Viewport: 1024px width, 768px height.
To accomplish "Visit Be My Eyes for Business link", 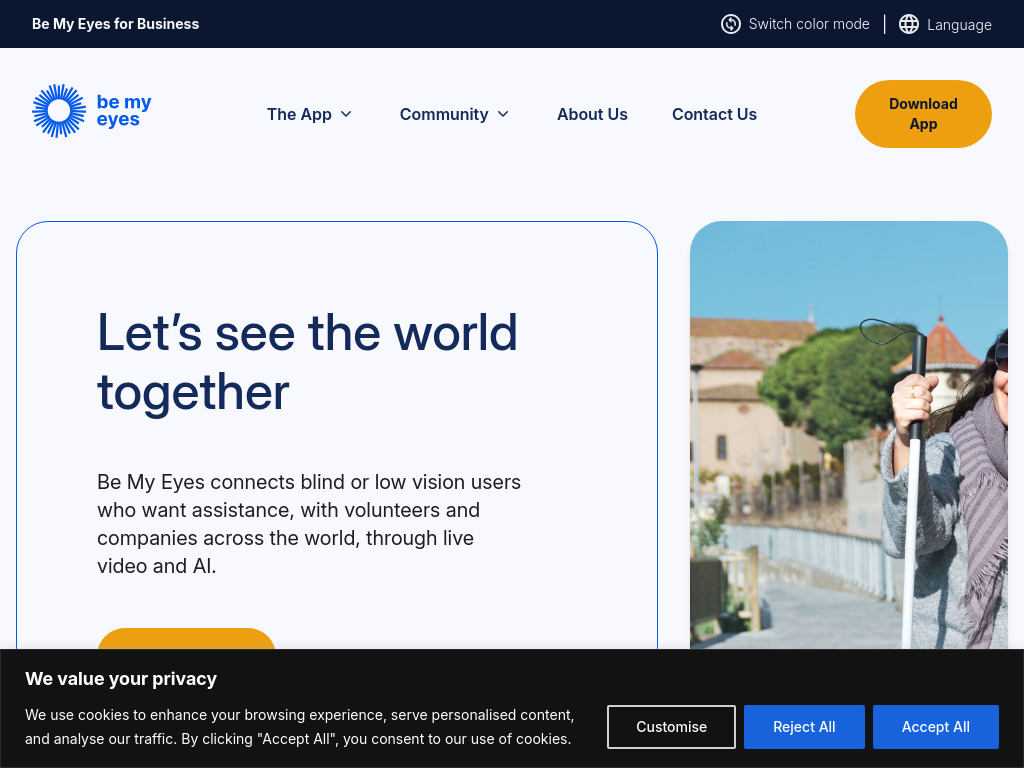I will (x=115, y=24).
